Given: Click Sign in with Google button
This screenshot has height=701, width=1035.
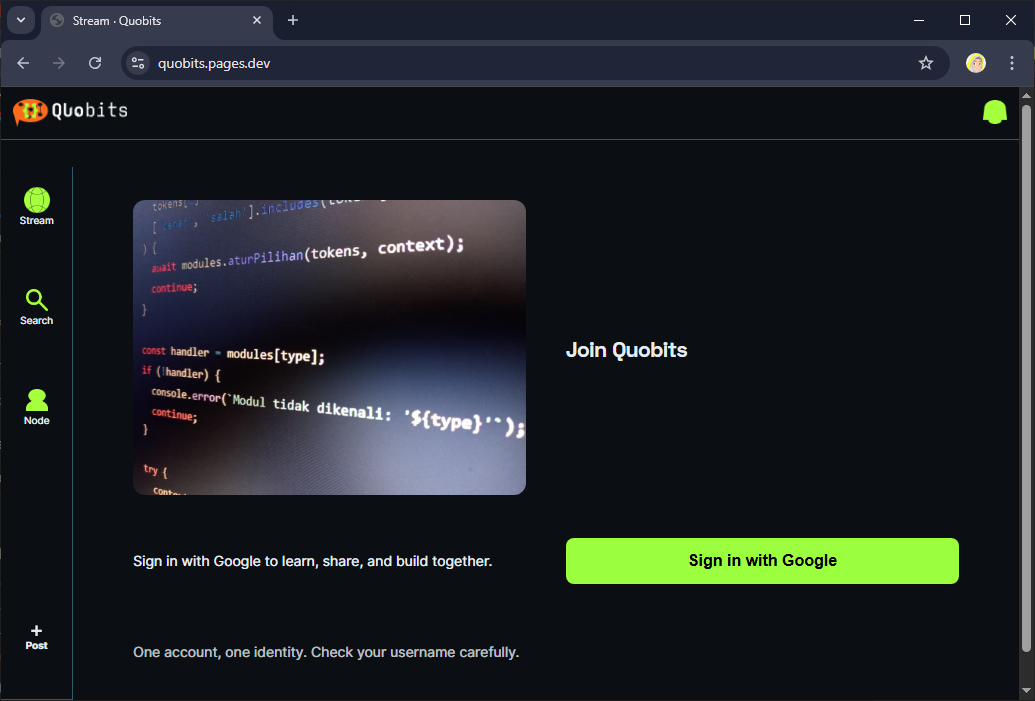Looking at the screenshot, I should pos(762,560).
